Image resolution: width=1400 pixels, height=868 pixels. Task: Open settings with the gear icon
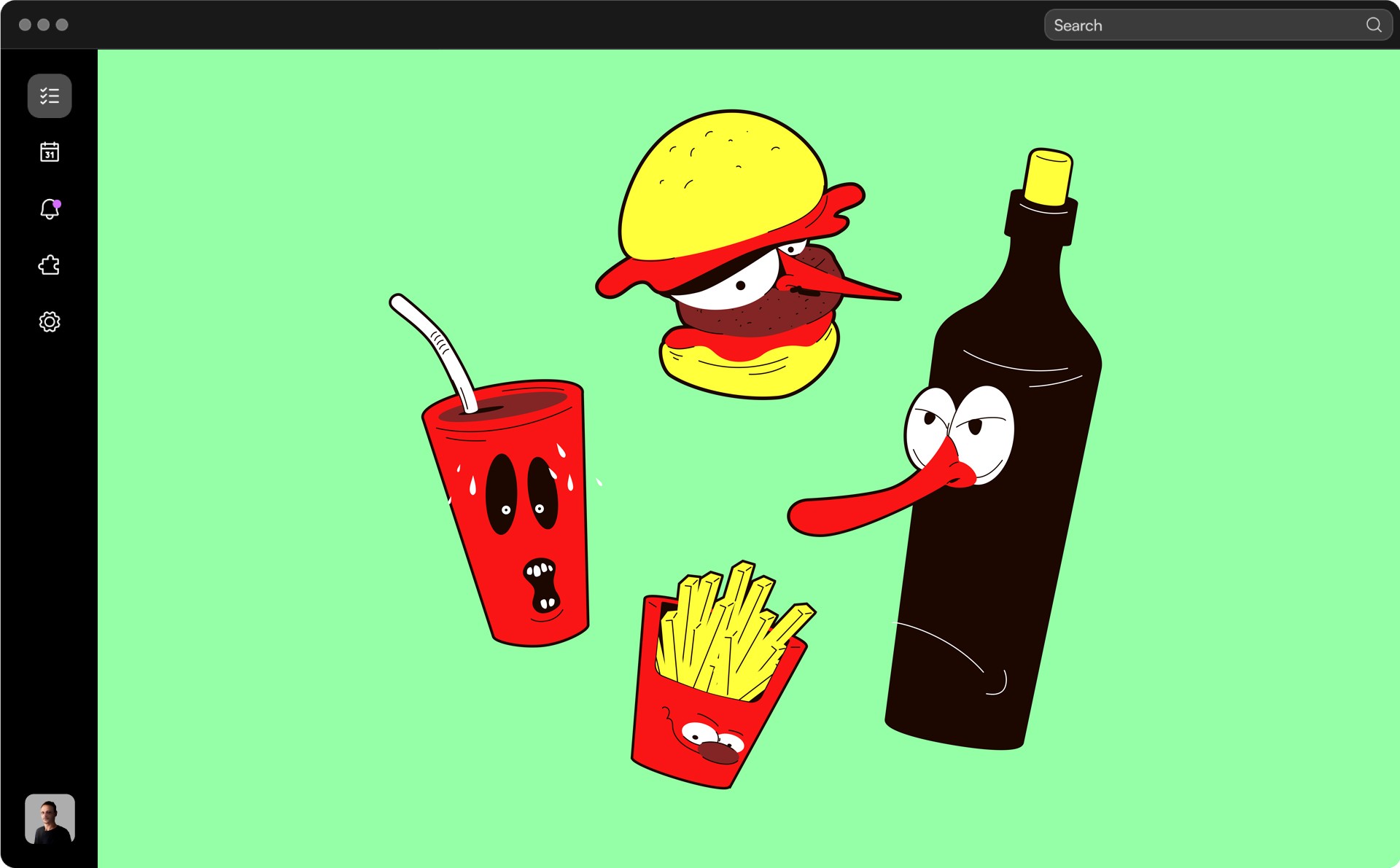pyautogui.click(x=50, y=321)
